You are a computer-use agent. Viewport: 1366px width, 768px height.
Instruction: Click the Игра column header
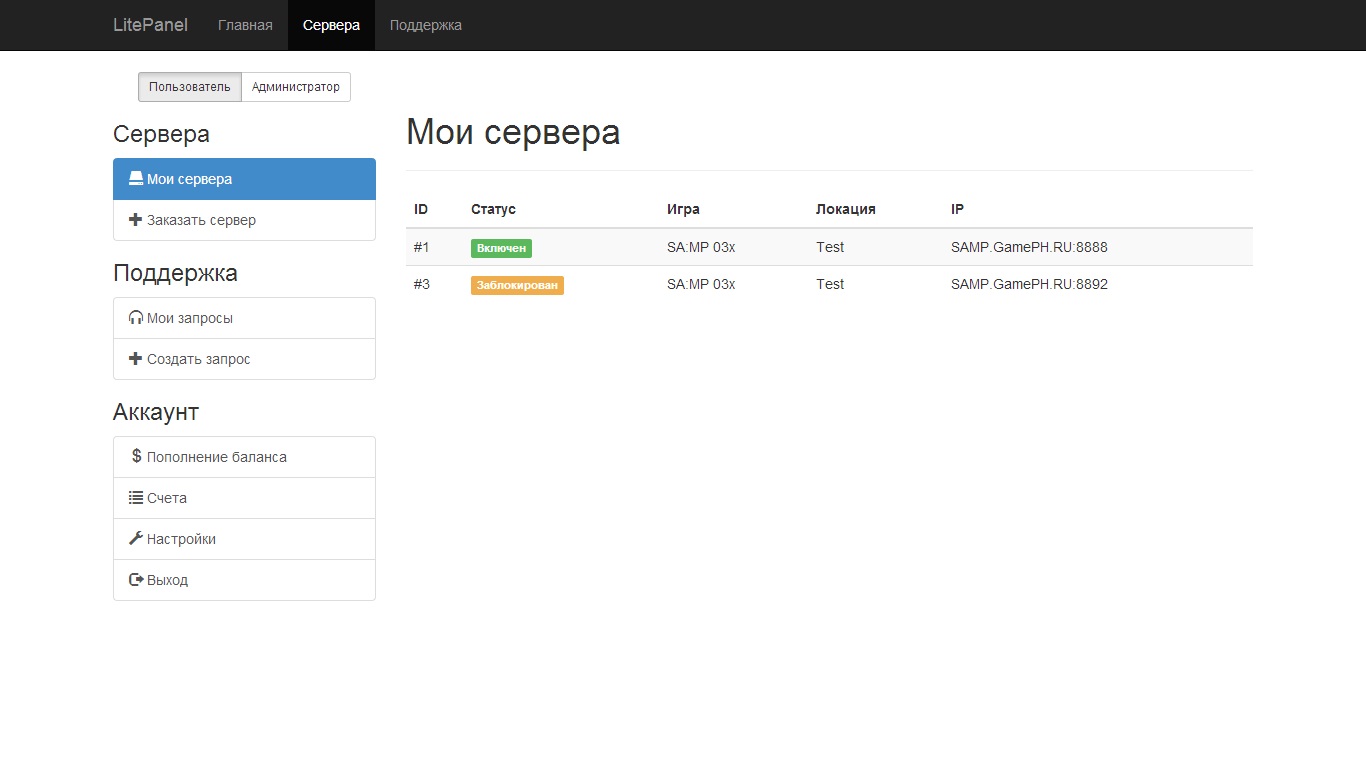[683, 209]
